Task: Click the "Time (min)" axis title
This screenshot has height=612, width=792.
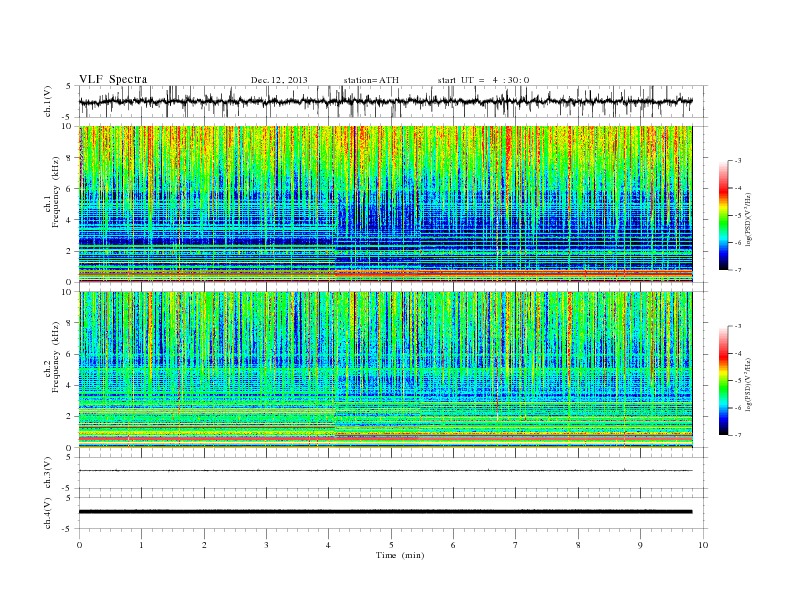Action: [x=400, y=555]
